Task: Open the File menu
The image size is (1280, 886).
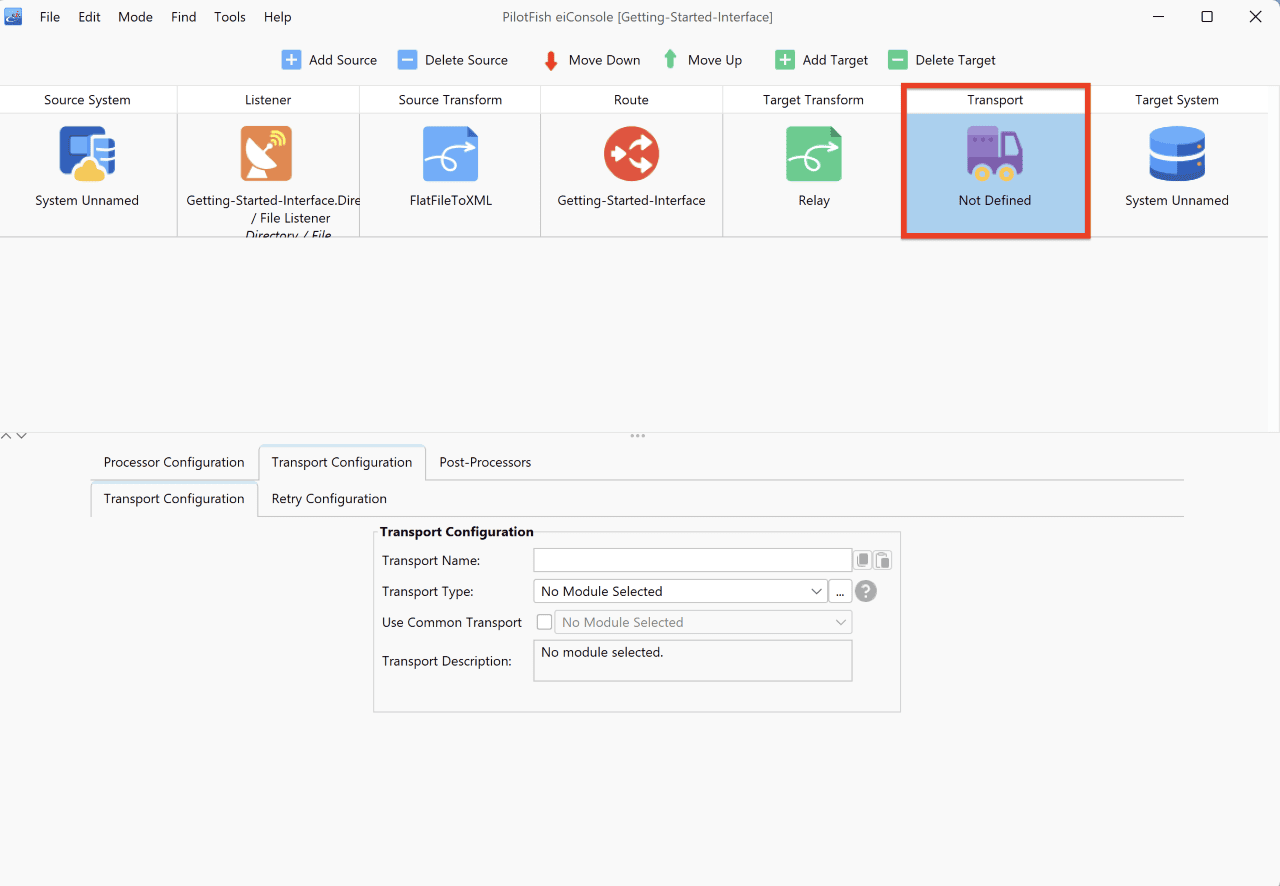Action: 50,17
